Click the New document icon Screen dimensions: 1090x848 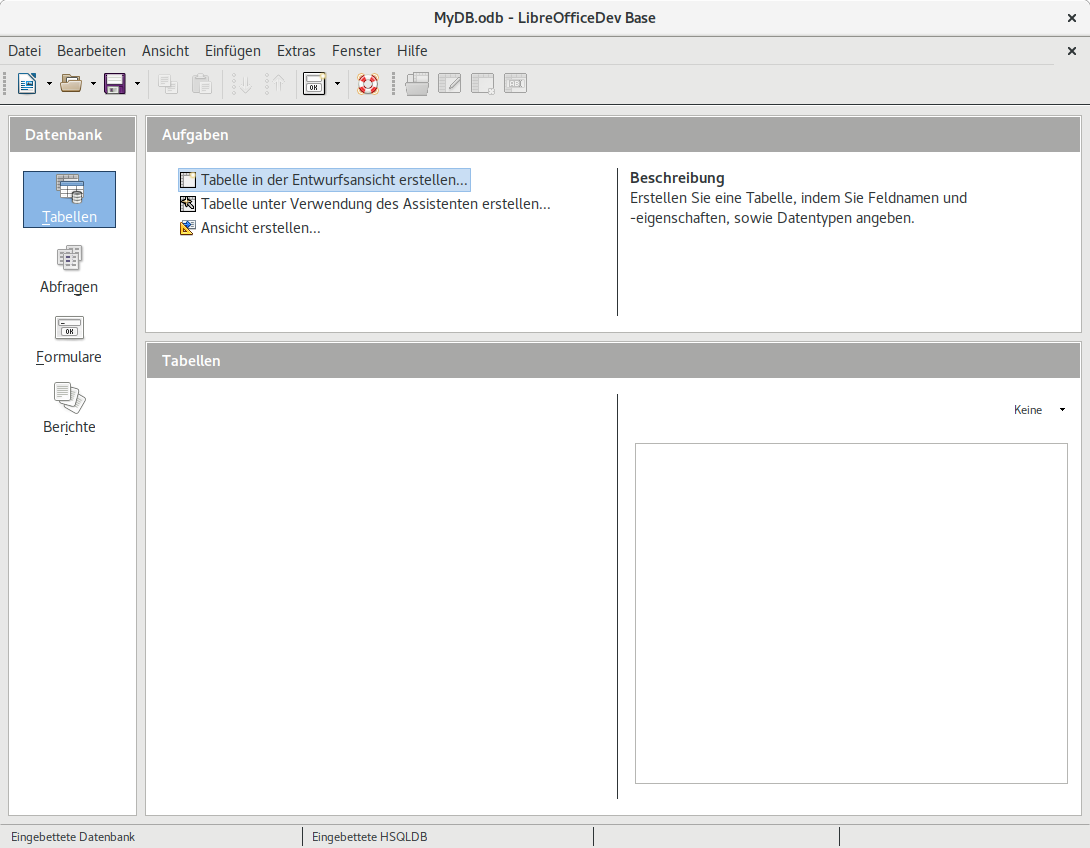tap(27, 84)
